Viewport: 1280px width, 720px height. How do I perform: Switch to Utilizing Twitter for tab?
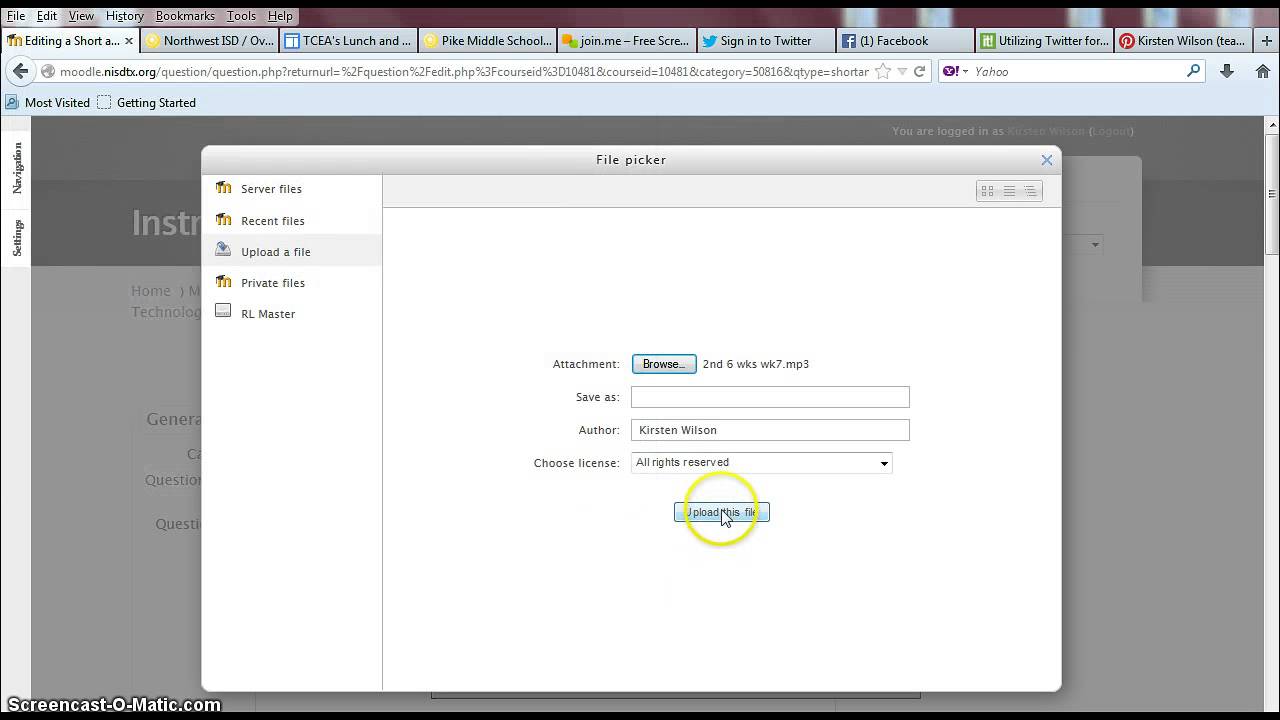pyautogui.click(x=1043, y=41)
